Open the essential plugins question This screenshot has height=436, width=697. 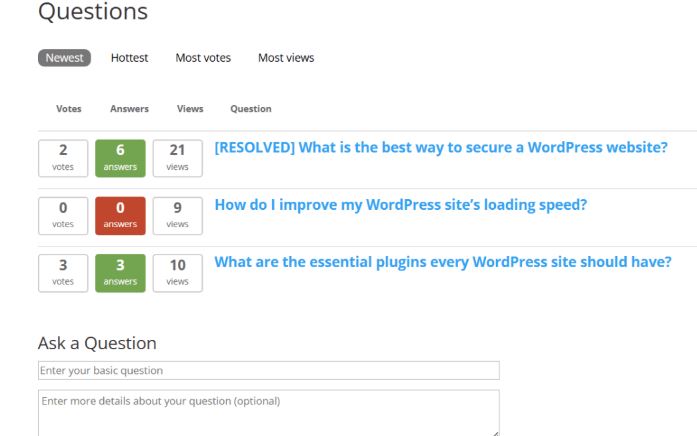tap(443, 262)
